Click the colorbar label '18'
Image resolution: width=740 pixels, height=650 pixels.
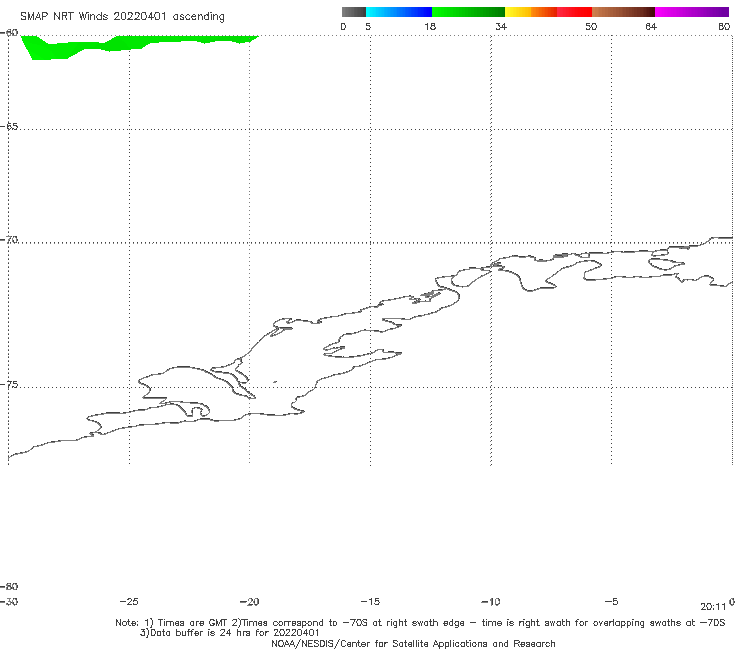click(x=430, y=26)
